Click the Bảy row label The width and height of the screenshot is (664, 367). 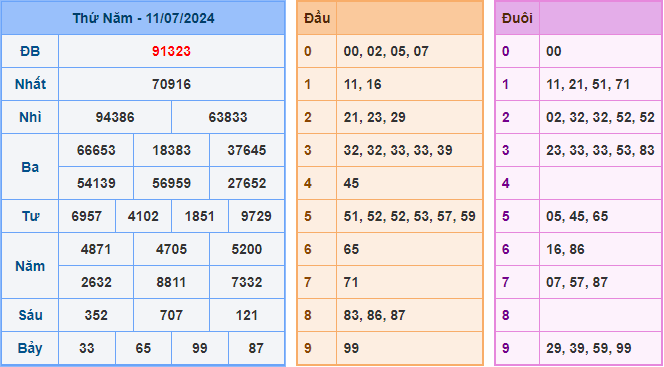click(30, 348)
